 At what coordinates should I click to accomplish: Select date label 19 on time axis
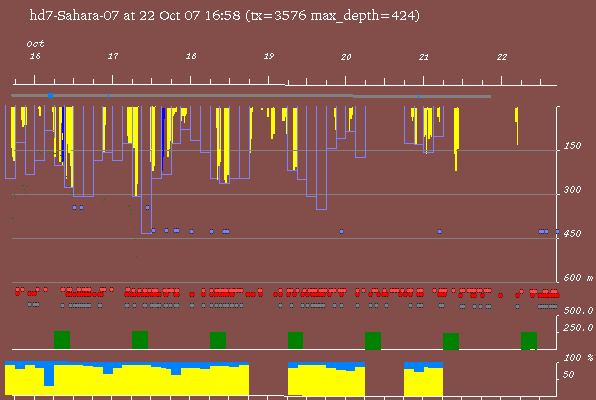(x=269, y=56)
